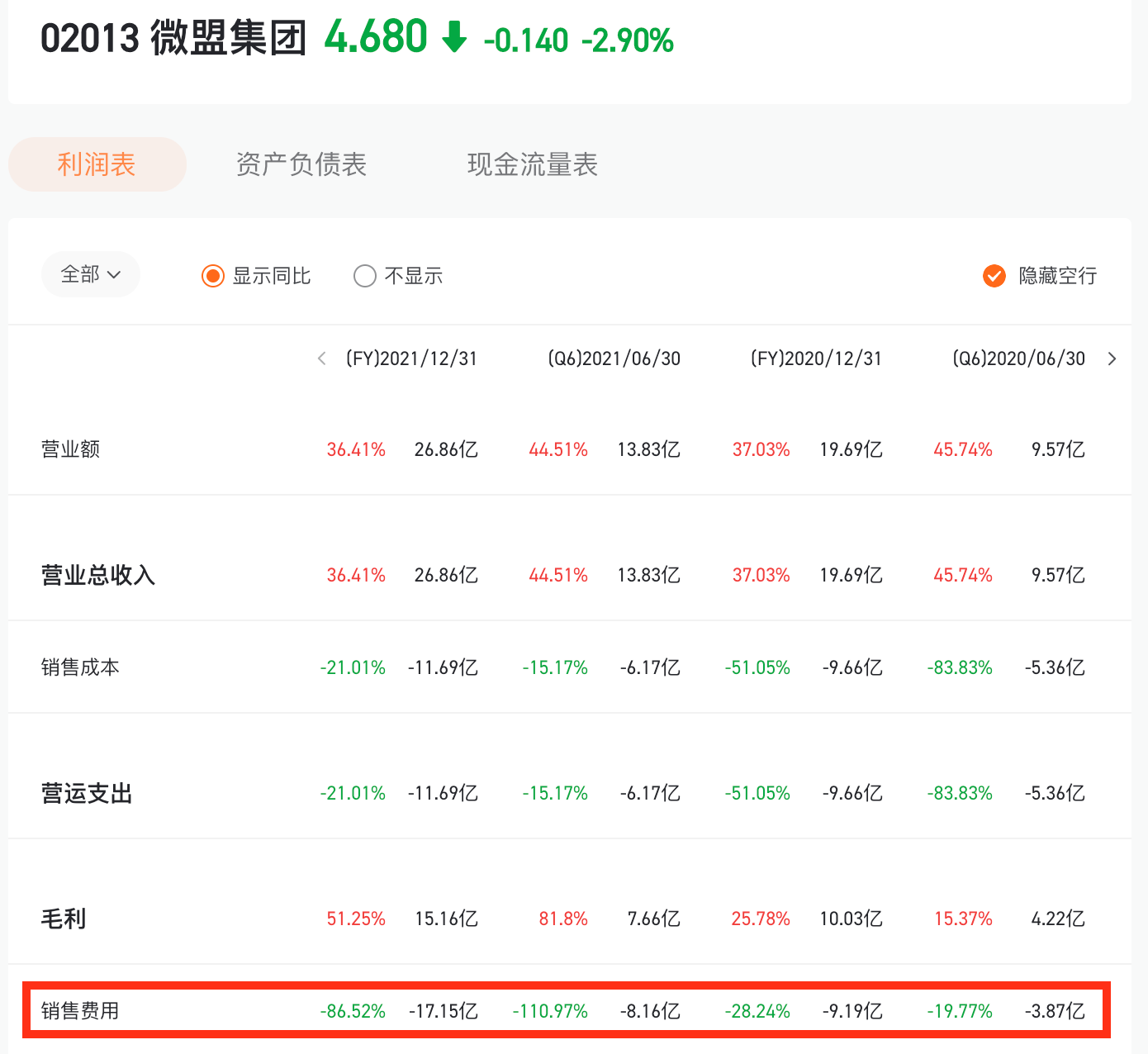Click 13.83亿 in the 营业额 row
Screen dimensions: 1148x1054
tap(649, 449)
